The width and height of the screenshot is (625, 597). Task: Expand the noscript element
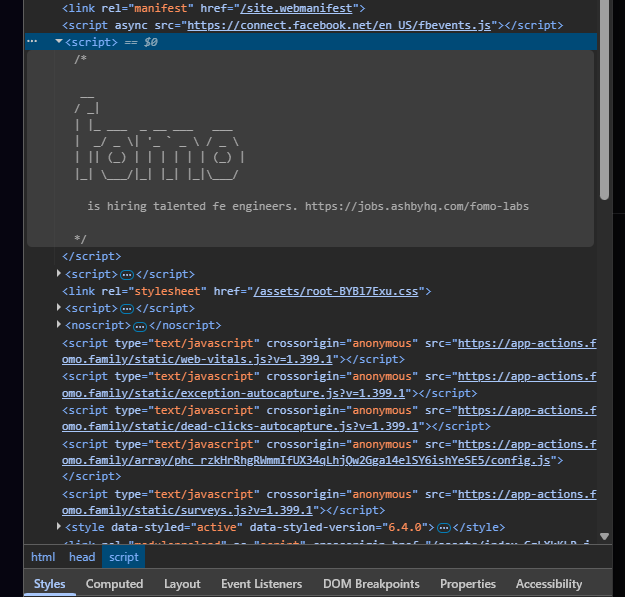(59, 324)
